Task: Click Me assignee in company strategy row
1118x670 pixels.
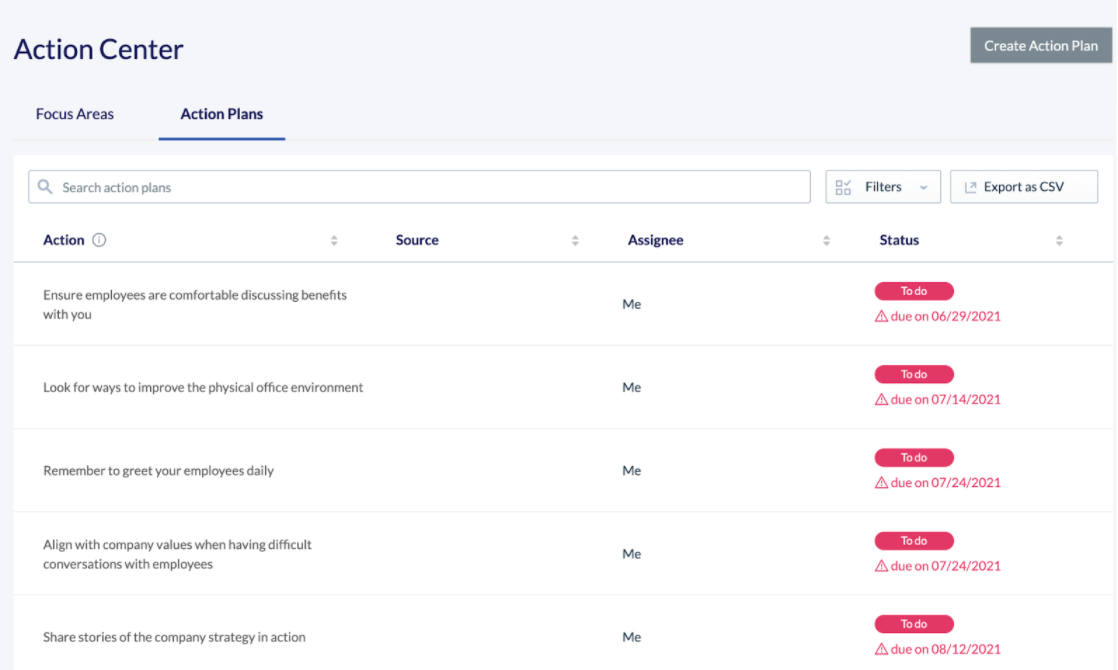Action: 632,637
